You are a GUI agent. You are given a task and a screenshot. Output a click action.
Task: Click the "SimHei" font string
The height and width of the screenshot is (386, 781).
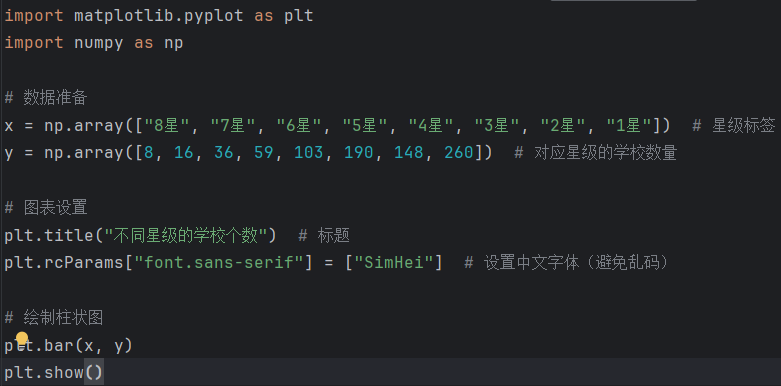393,262
